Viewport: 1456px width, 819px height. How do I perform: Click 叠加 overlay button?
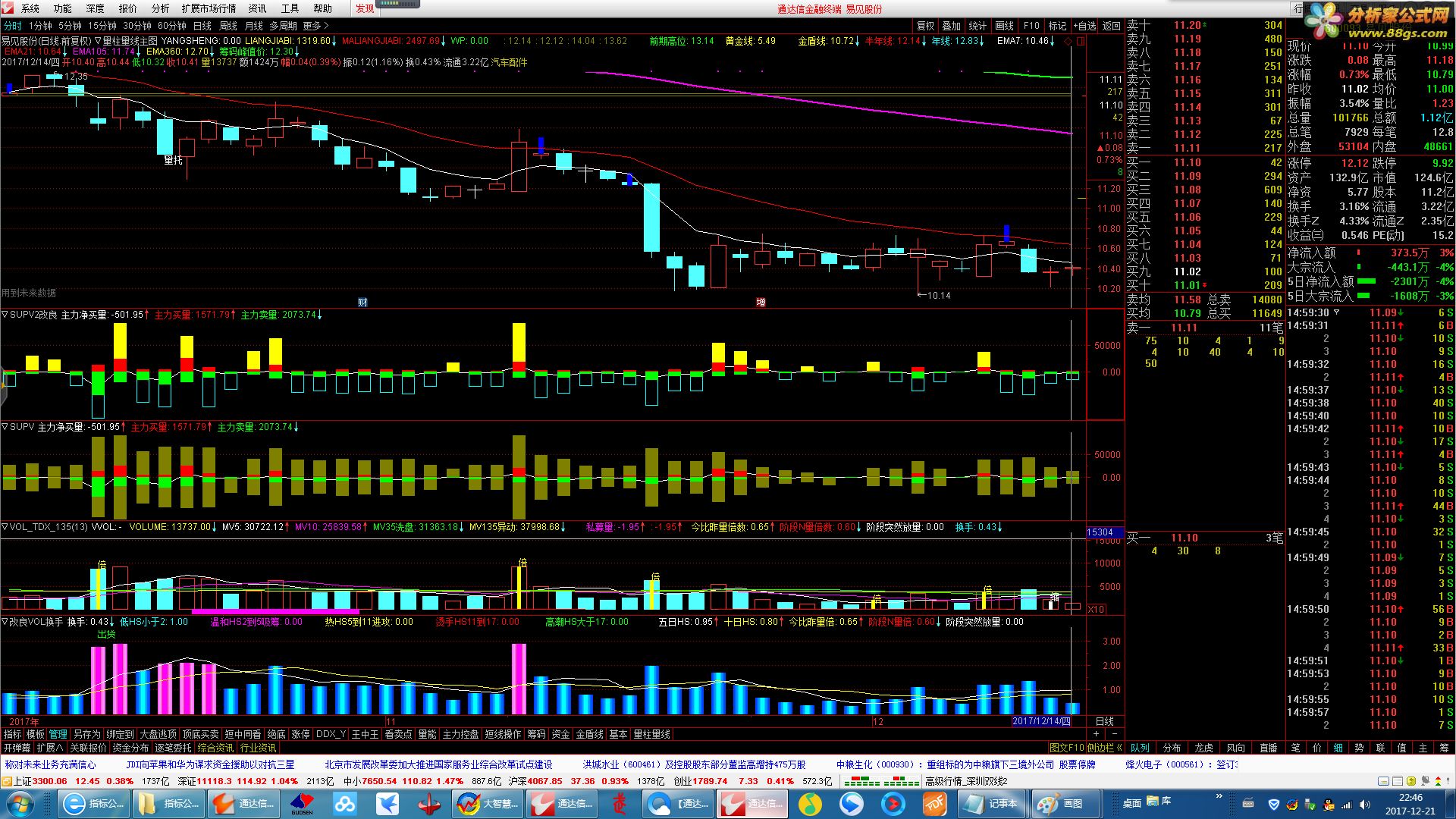[x=952, y=26]
